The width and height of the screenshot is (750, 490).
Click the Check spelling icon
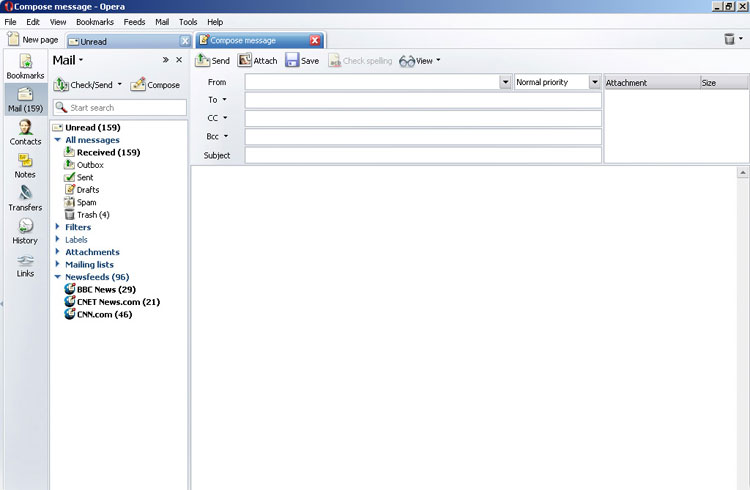[x=335, y=61]
